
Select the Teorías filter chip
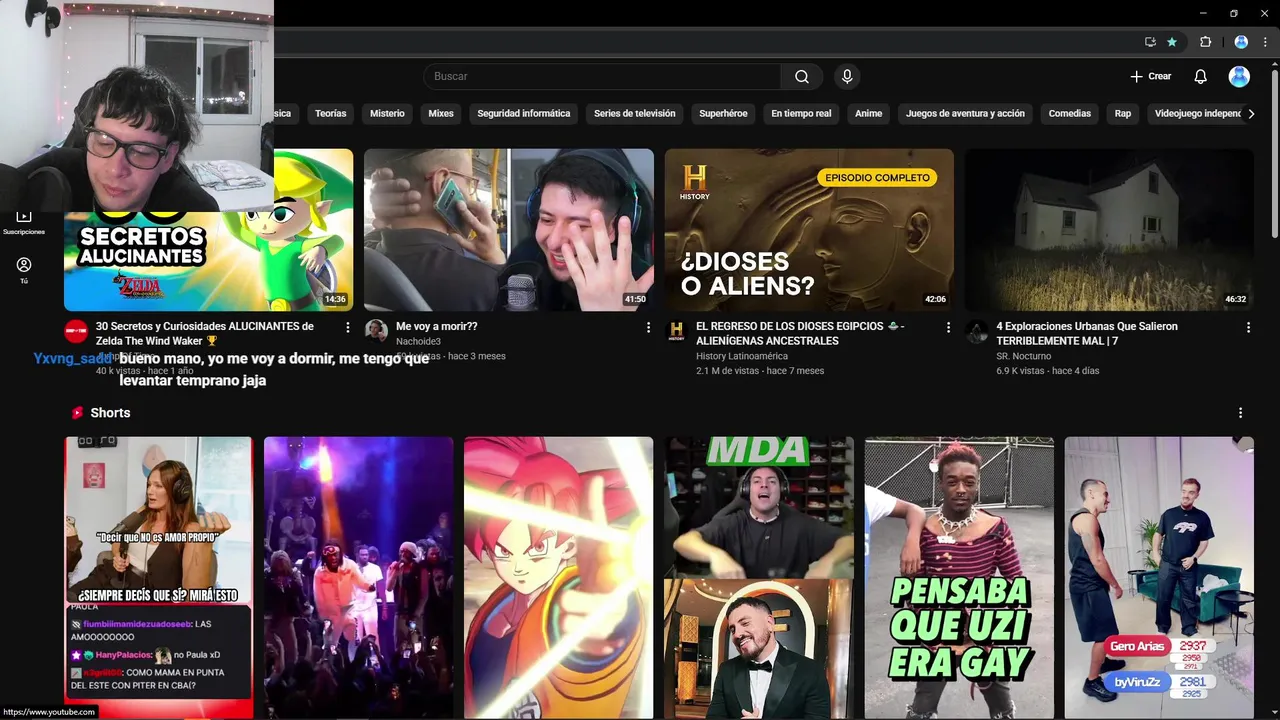(330, 114)
